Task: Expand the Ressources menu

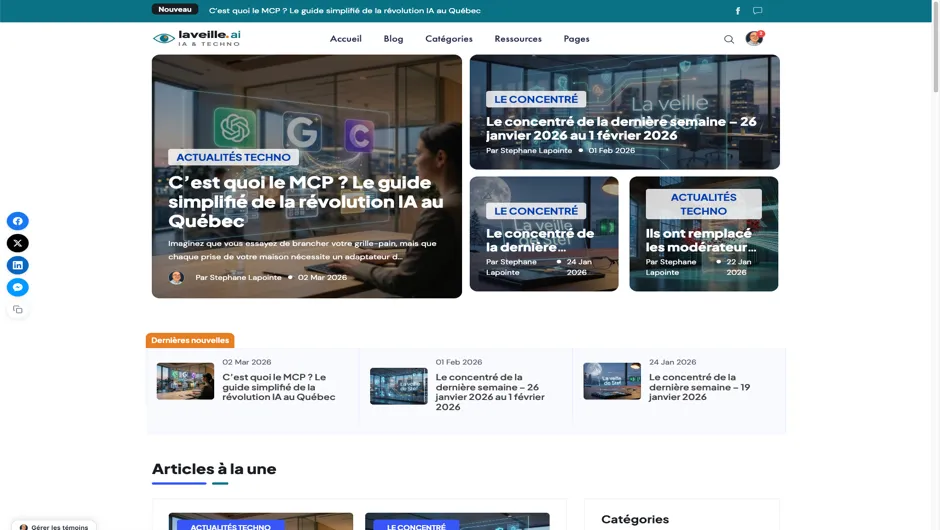Action: pos(518,39)
